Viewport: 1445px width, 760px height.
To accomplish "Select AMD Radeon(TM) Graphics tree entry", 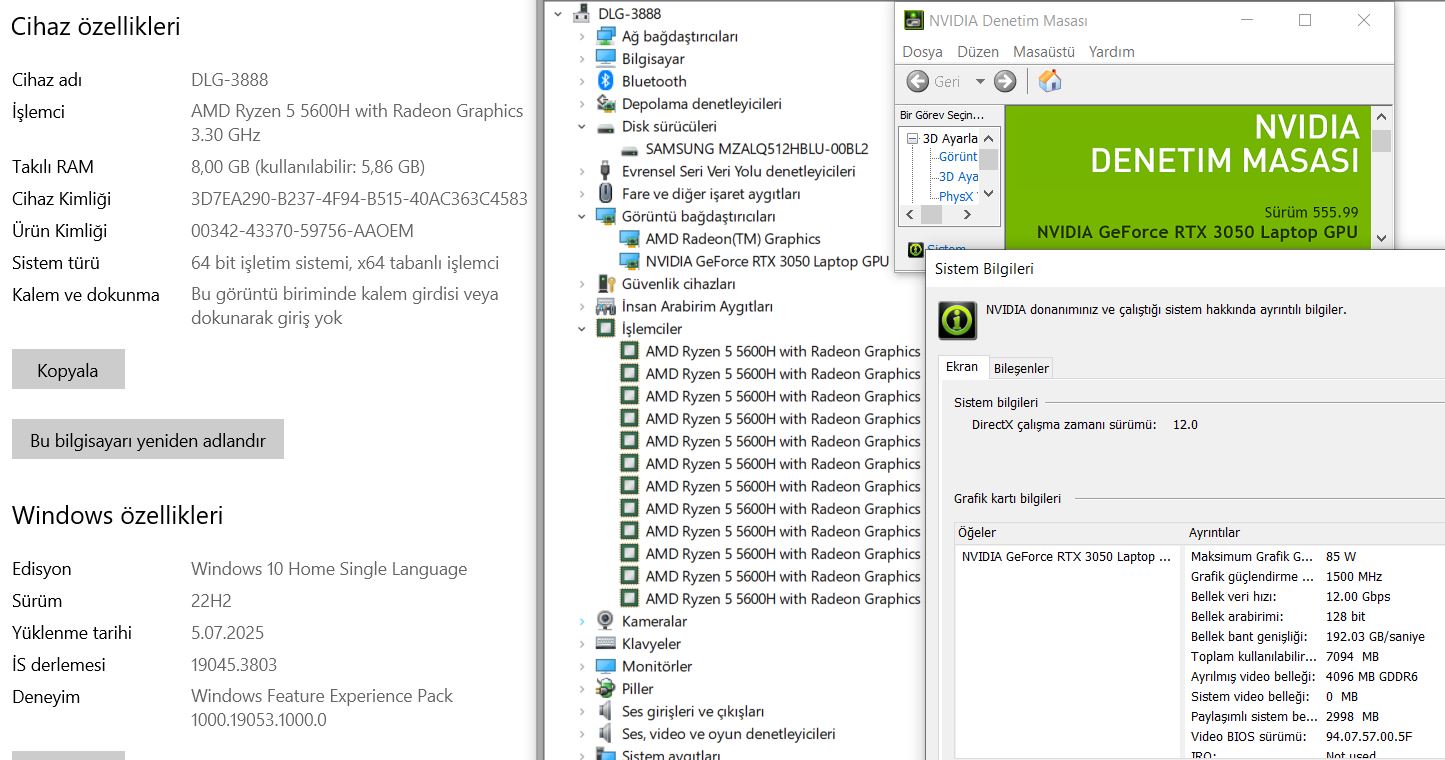I will (x=733, y=239).
